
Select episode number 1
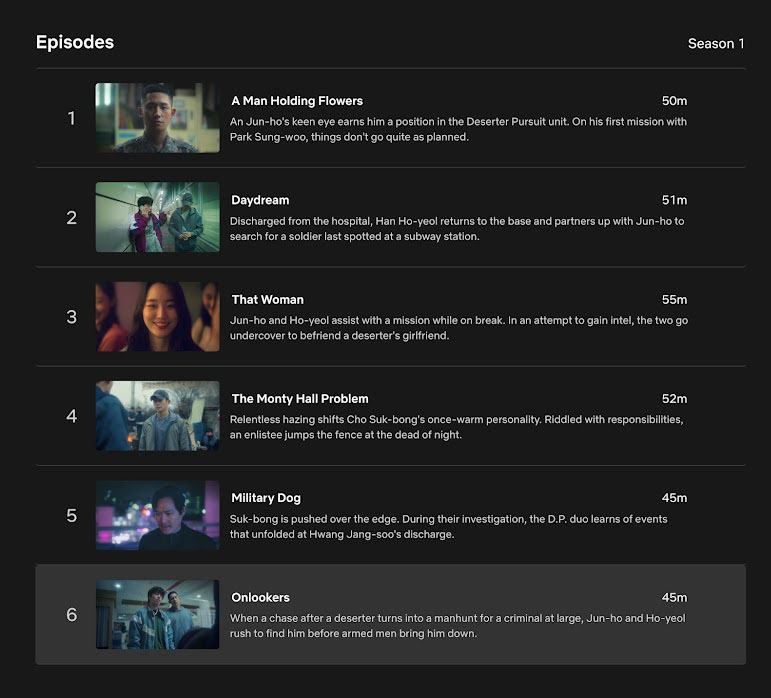[x=71, y=118]
